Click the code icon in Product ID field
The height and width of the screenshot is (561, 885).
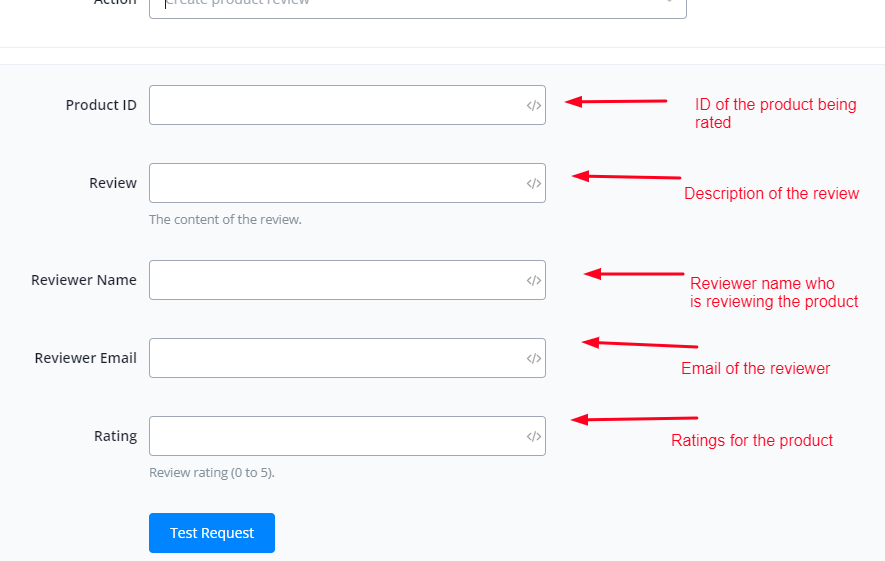(534, 105)
